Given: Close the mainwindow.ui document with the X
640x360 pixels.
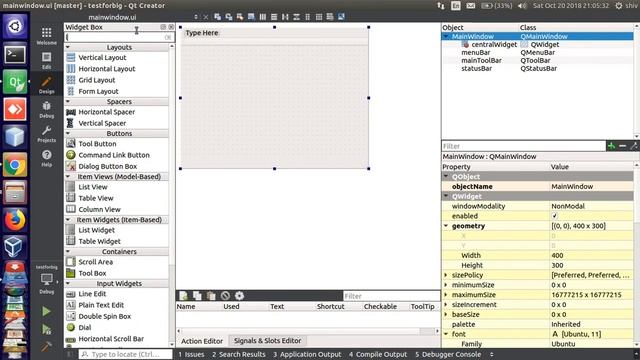Looking at the screenshot, I should (x=206, y=17).
